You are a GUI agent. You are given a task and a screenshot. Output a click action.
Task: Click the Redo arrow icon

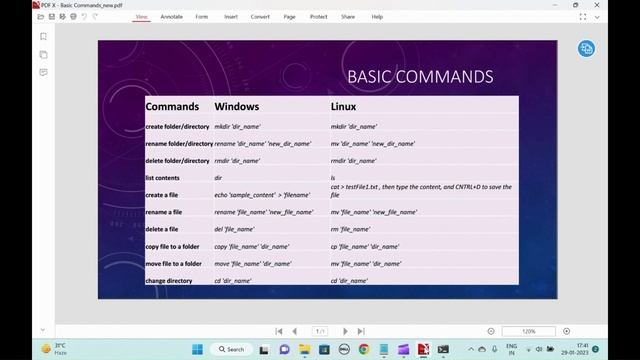95,17
